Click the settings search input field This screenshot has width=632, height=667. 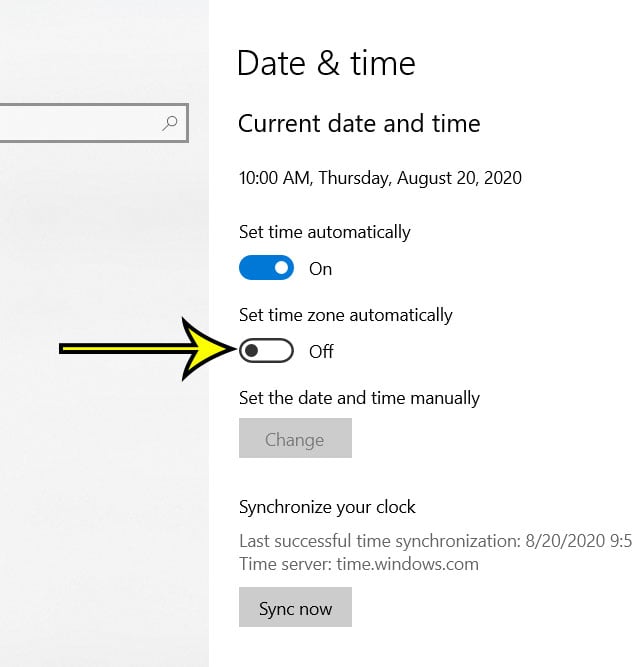[x=94, y=123]
